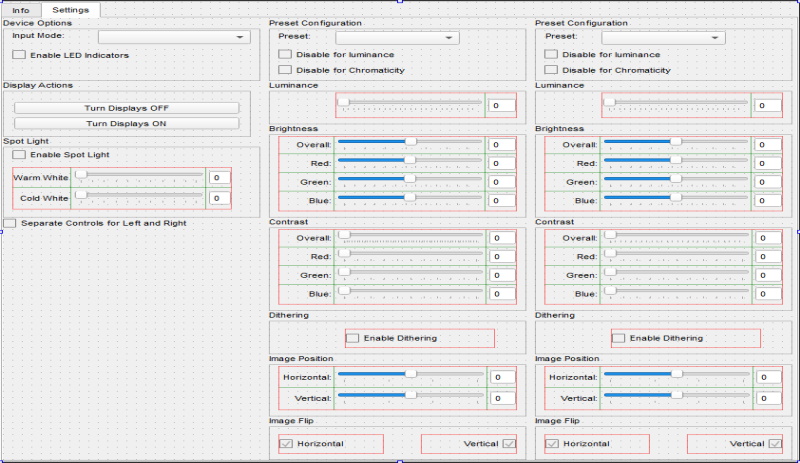Viewport: 800px width, 463px height.
Task: Click the Cold White slider track
Action: pyautogui.click(x=139, y=197)
